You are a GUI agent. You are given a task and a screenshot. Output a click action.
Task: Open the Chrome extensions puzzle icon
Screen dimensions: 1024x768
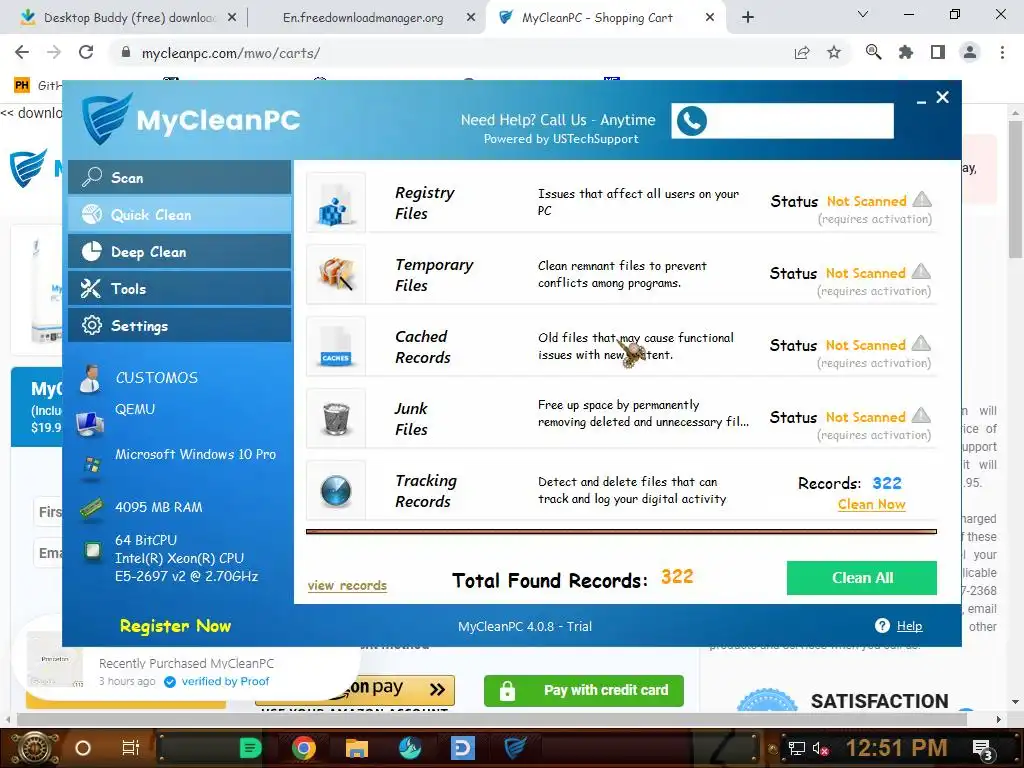coord(906,52)
